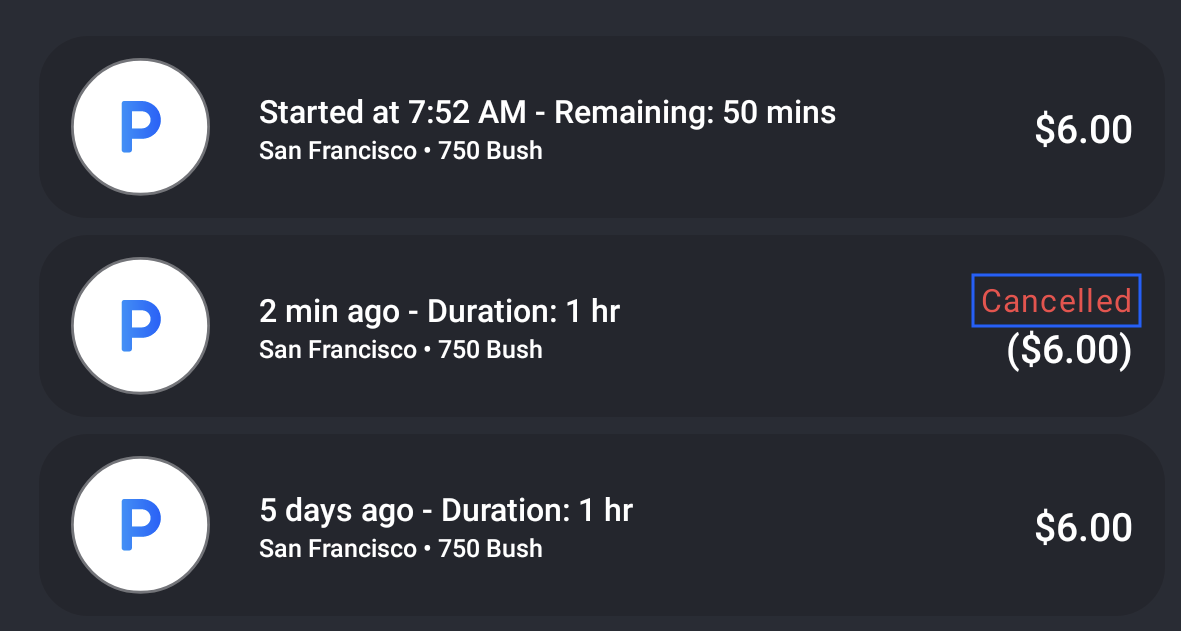The width and height of the screenshot is (1181, 631).
Task: Click the $6.00 price on the active session
Action: click(x=1083, y=130)
